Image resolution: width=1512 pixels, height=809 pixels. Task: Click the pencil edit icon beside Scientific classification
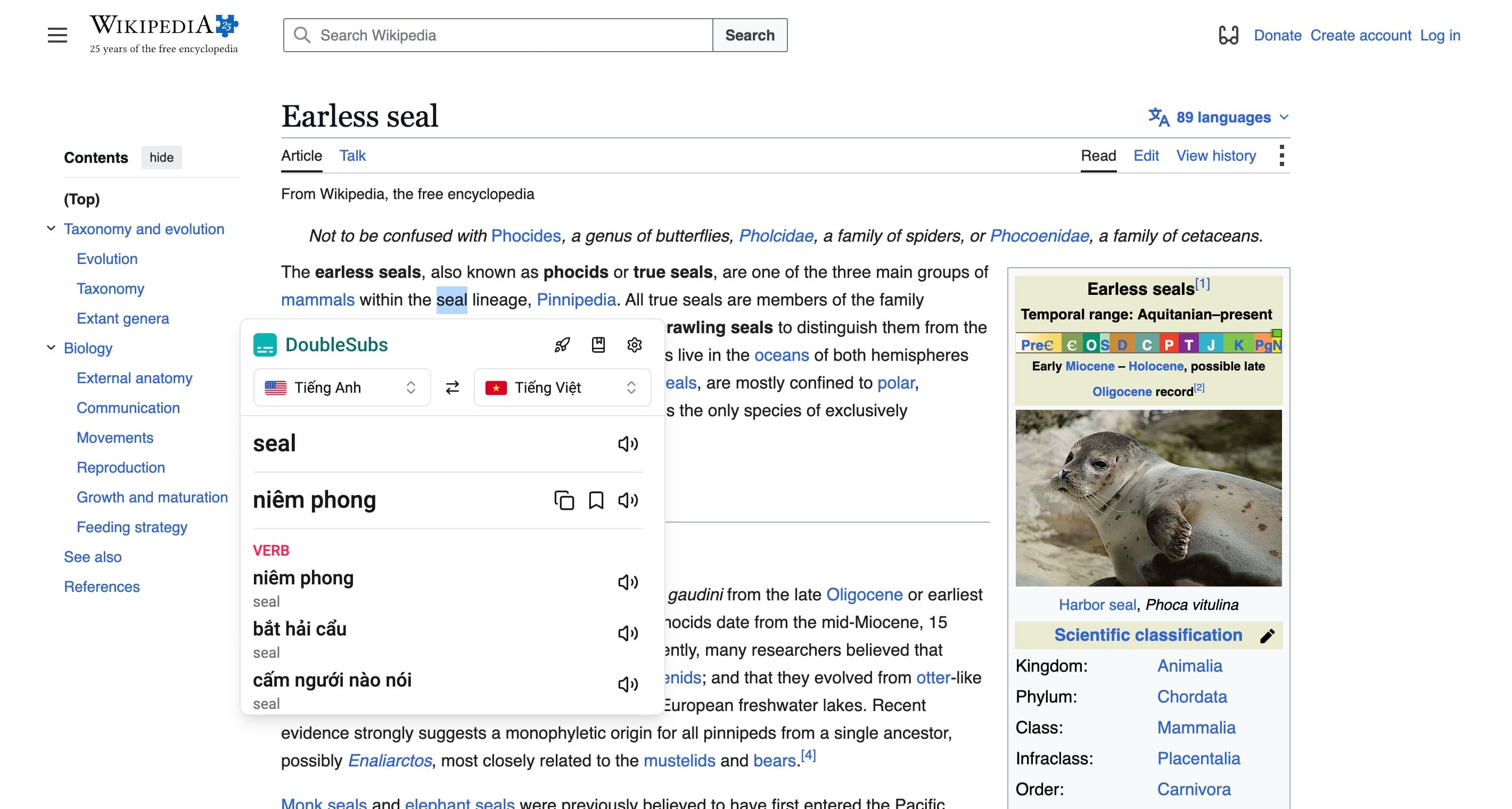pos(1267,636)
